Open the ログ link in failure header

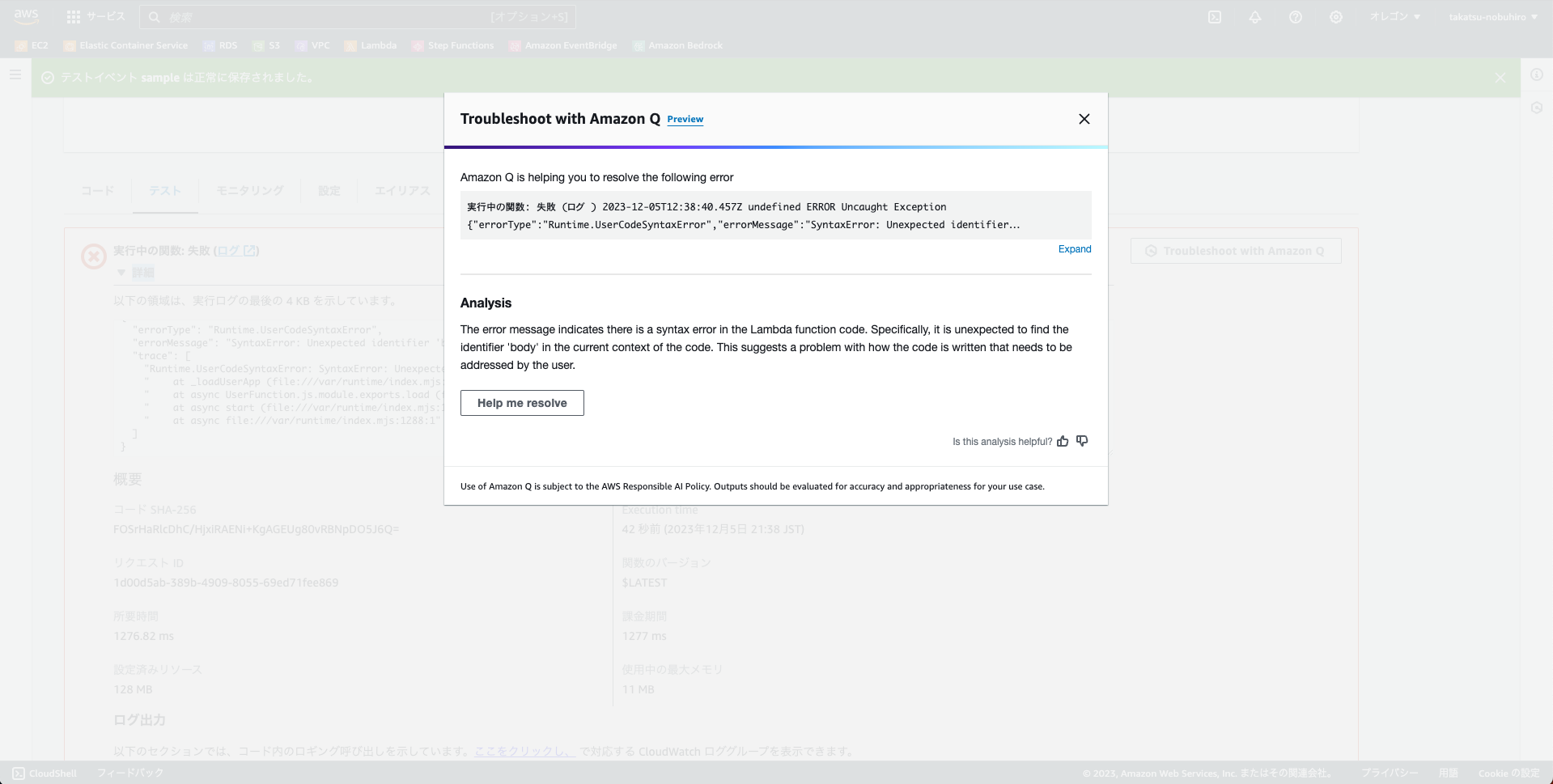[236, 251]
